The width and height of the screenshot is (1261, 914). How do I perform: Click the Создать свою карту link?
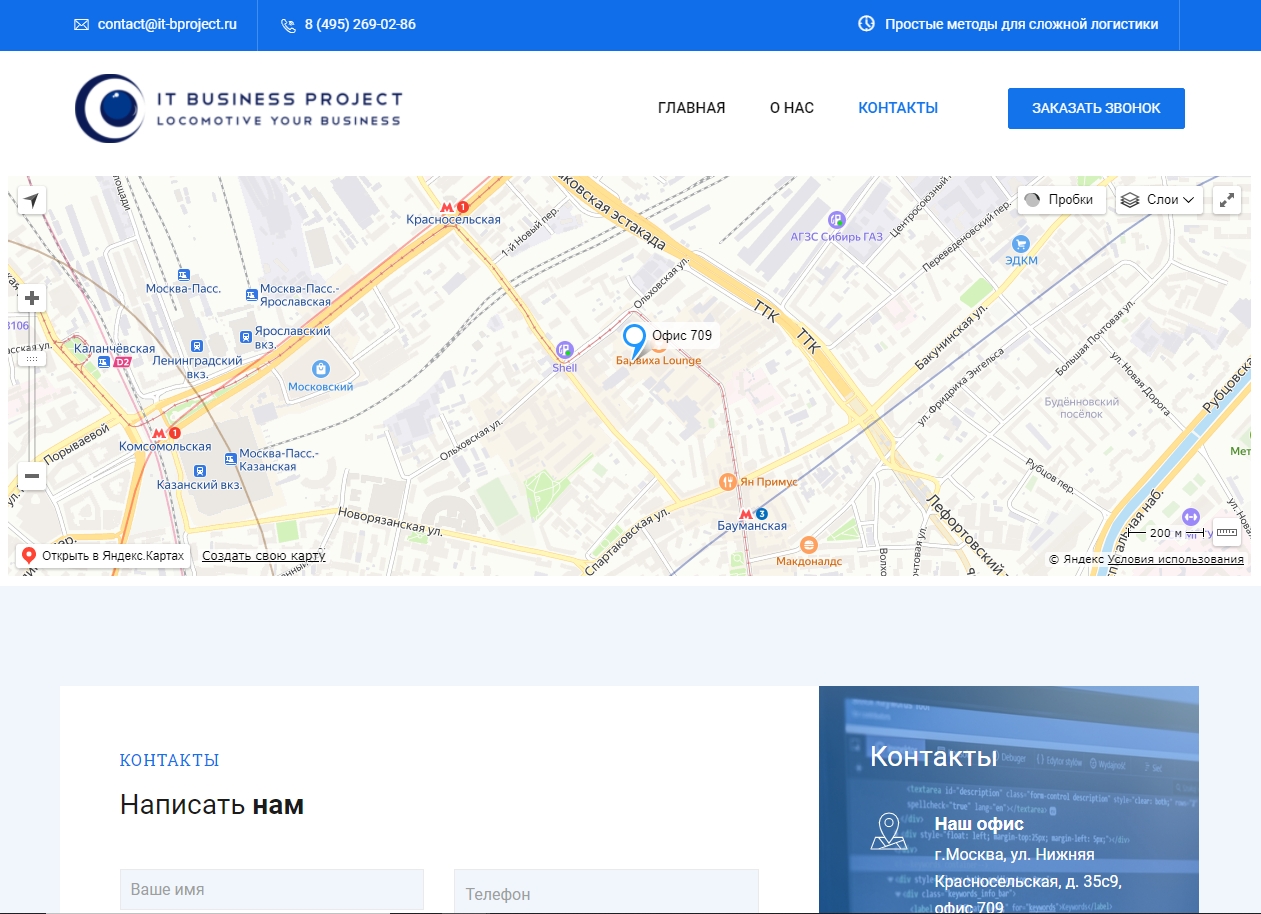pyautogui.click(x=264, y=555)
